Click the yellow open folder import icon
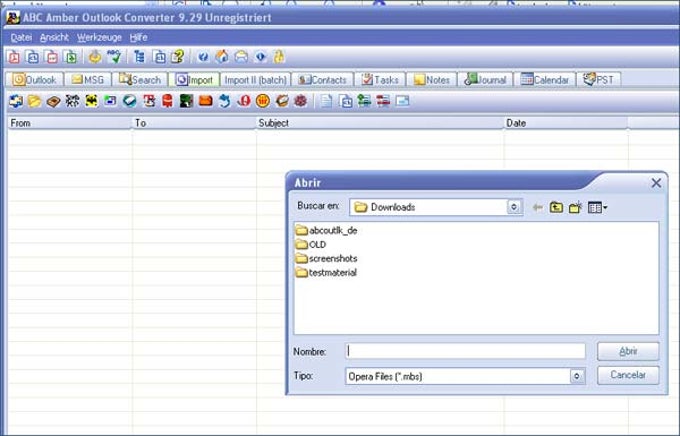This screenshot has width=680, height=436. tap(35, 101)
